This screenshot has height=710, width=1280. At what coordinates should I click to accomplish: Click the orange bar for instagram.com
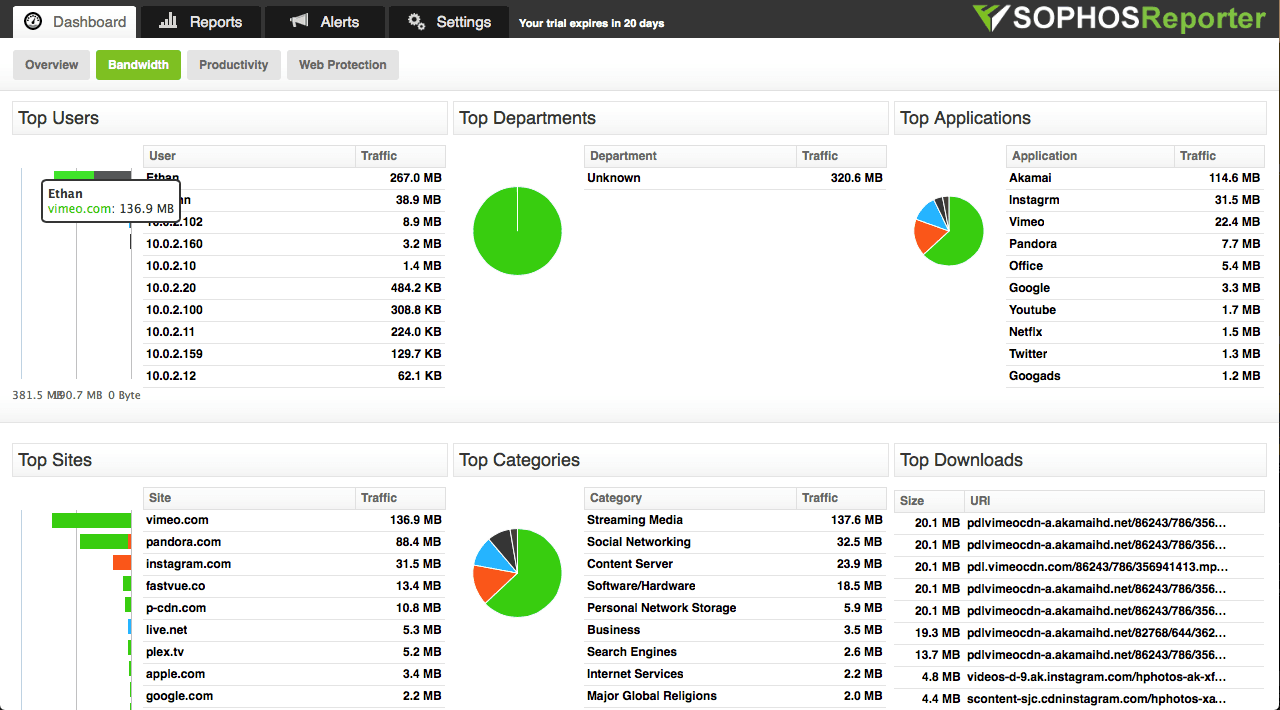click(122, 564)
